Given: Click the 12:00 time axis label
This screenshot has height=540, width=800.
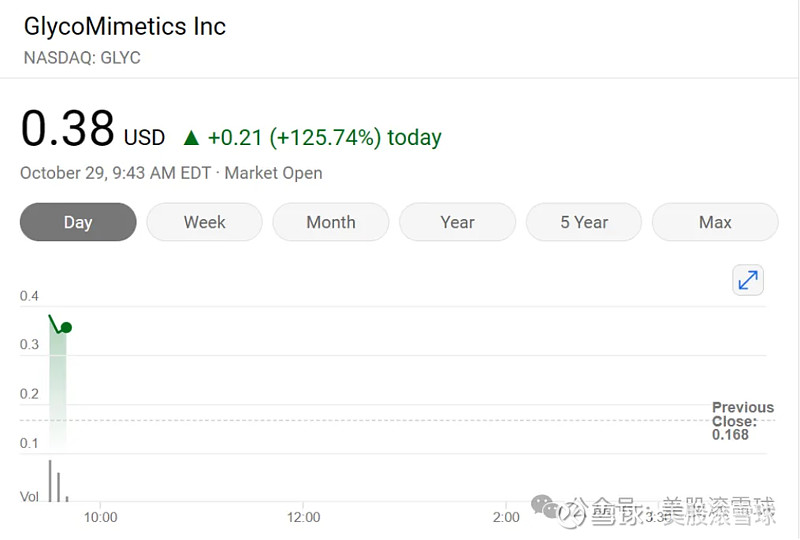Looking at the screenshot, I should tap(304, 518).
